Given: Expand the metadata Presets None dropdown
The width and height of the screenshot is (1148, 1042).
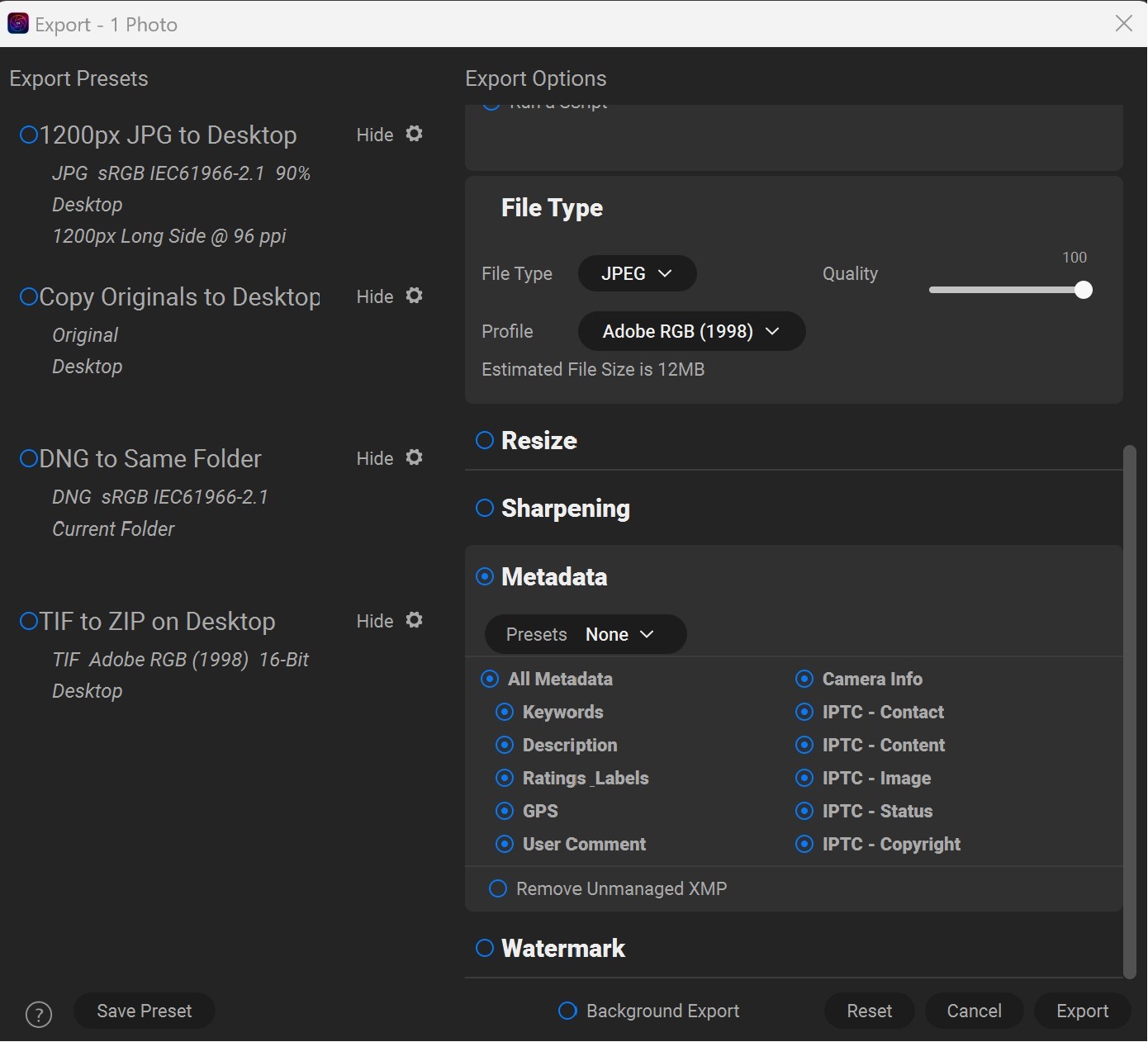Looking at the screenshot, I should point(586,634).
